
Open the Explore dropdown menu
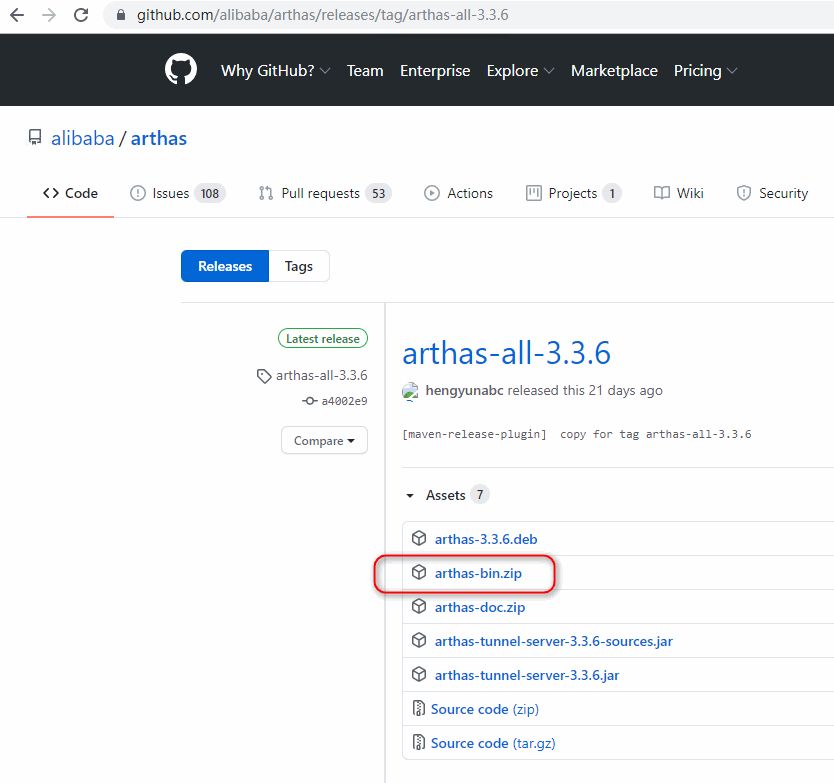[x=520, y=71]
